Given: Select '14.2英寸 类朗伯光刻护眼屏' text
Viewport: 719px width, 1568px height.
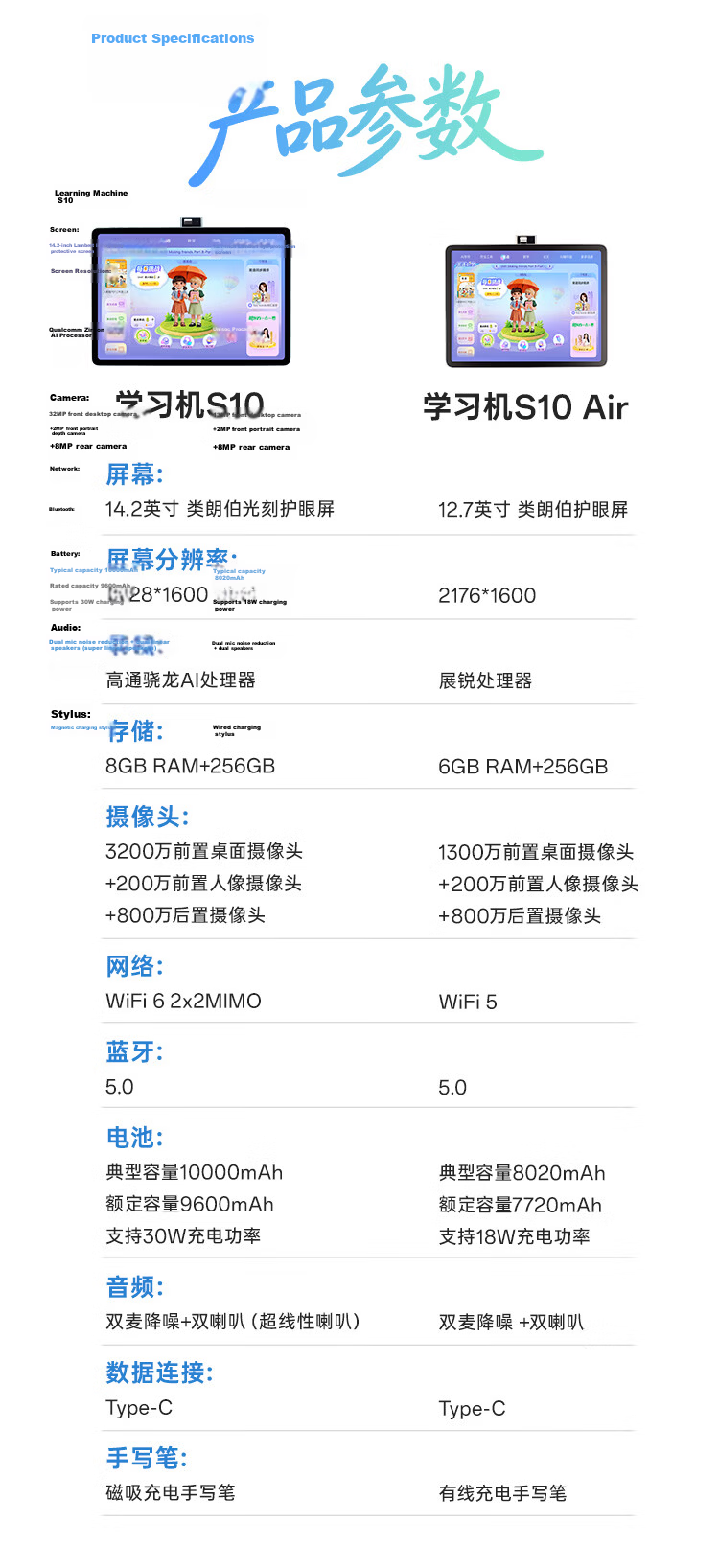Looking at the screenshot, I should coord(220,509).
